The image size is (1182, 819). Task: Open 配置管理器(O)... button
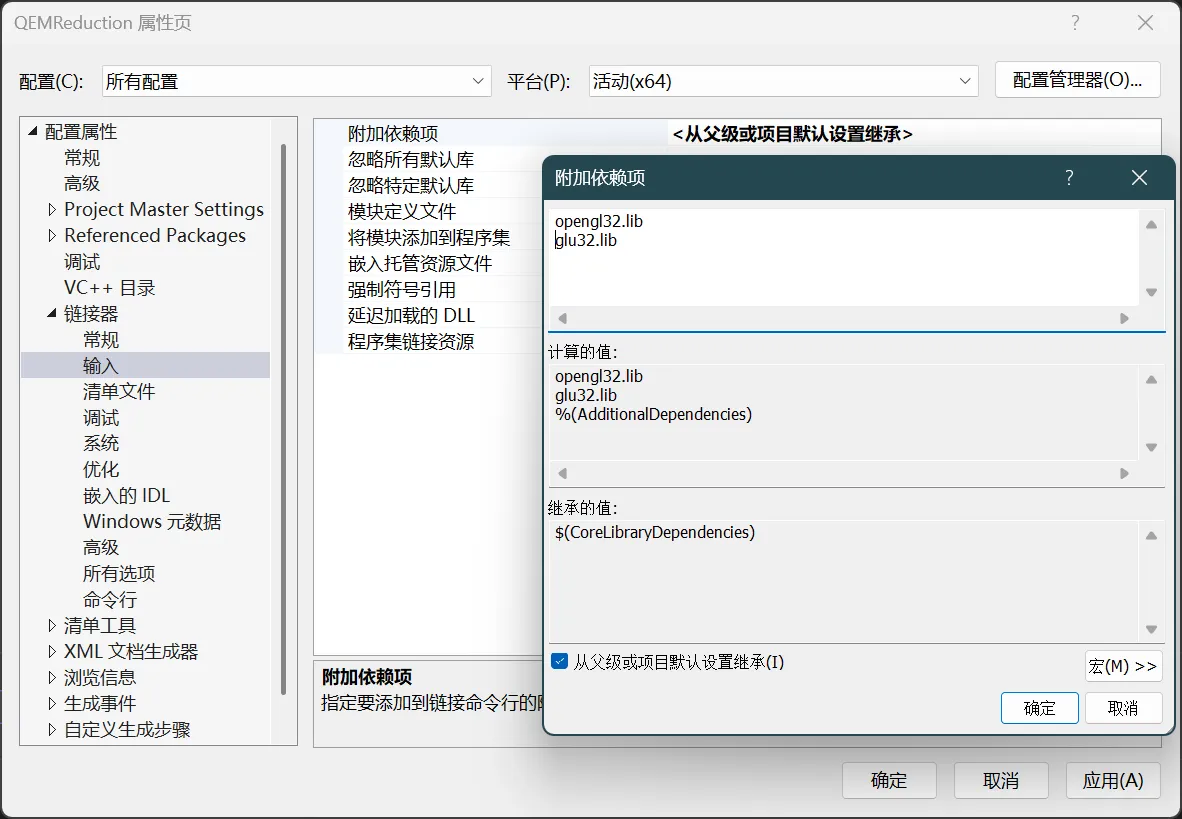pos(1077,81)
